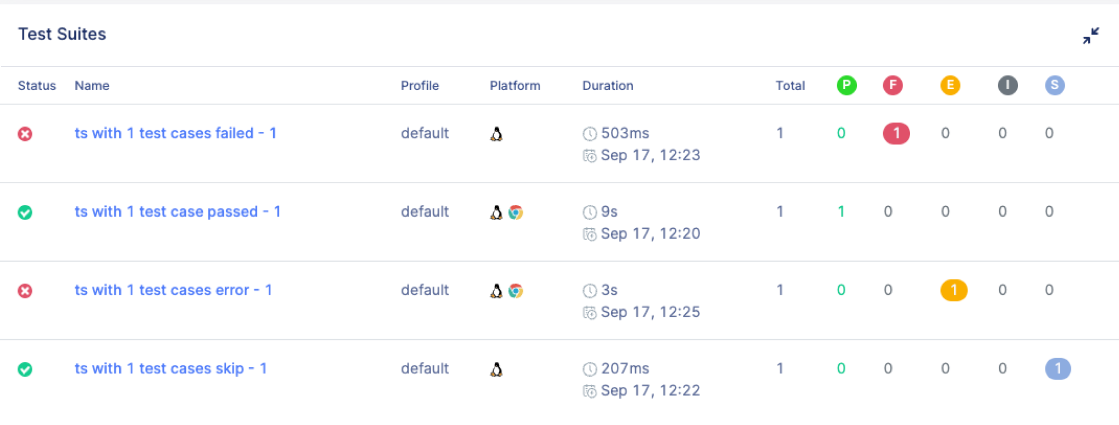
Task: Click the red Failed column icon
Action: (x=893, y=86)
